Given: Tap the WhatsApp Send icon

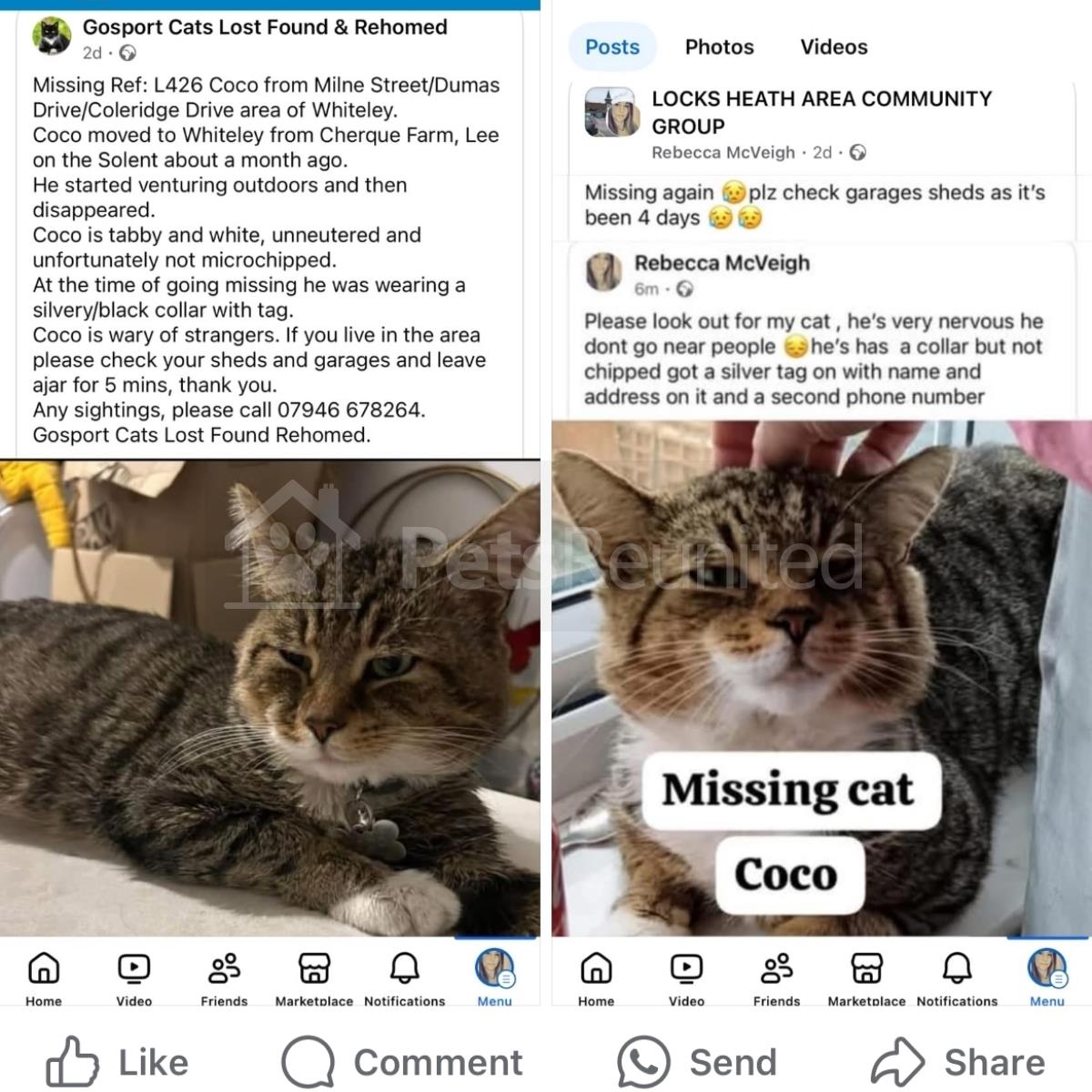Looking at the screenshot, I should click(x=643, y=1061).
